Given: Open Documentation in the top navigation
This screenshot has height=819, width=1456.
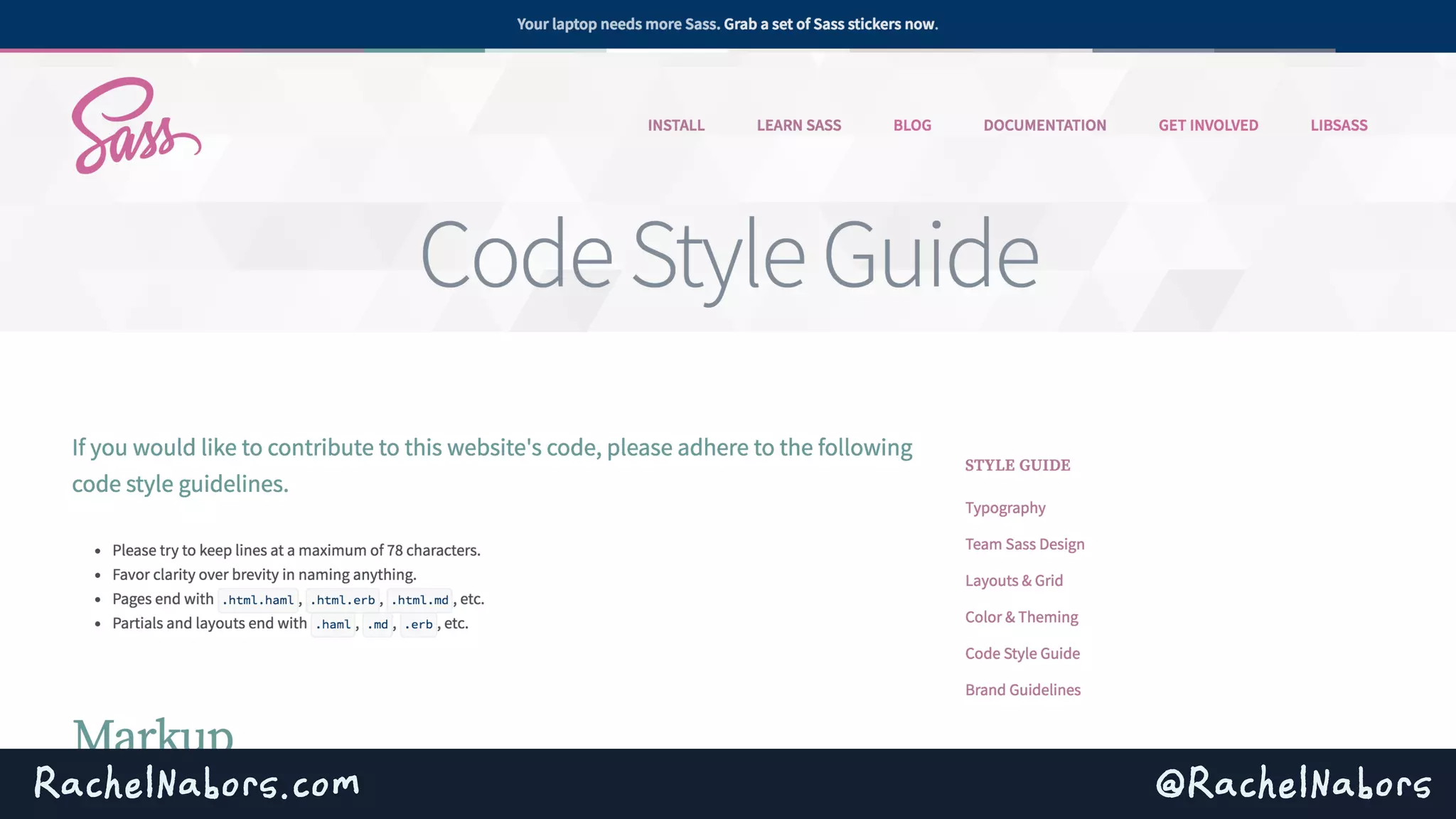Looking at the screenshot, I should click(x=1044, y=125).
